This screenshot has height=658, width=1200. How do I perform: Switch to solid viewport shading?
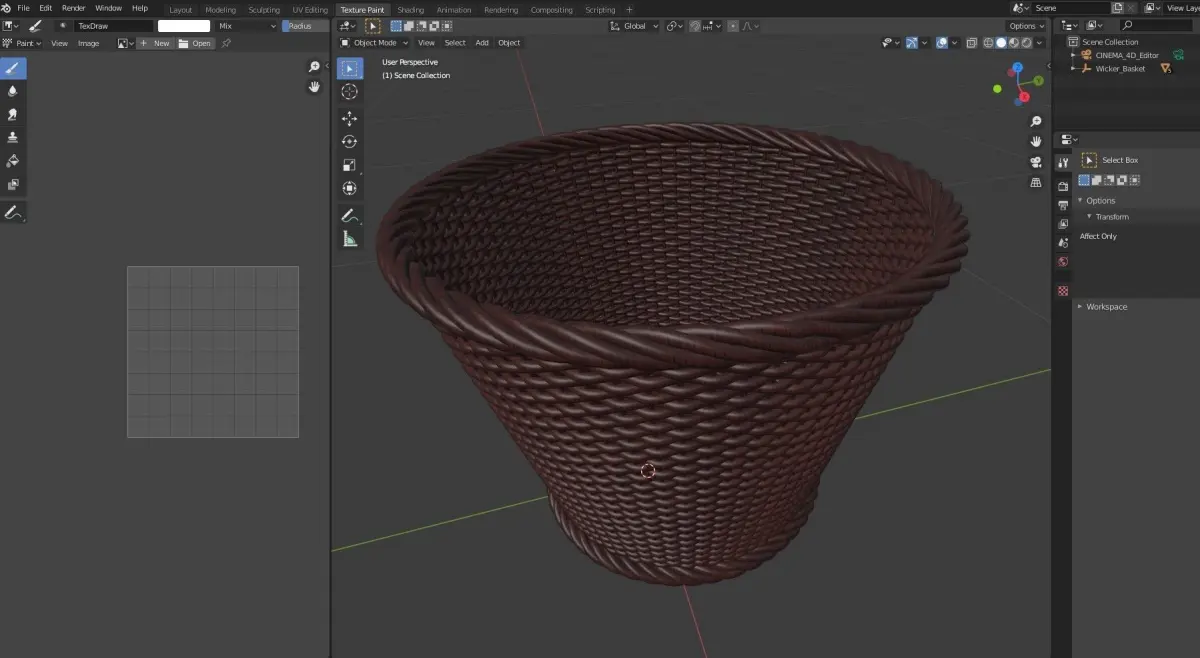coord(1001,43)
